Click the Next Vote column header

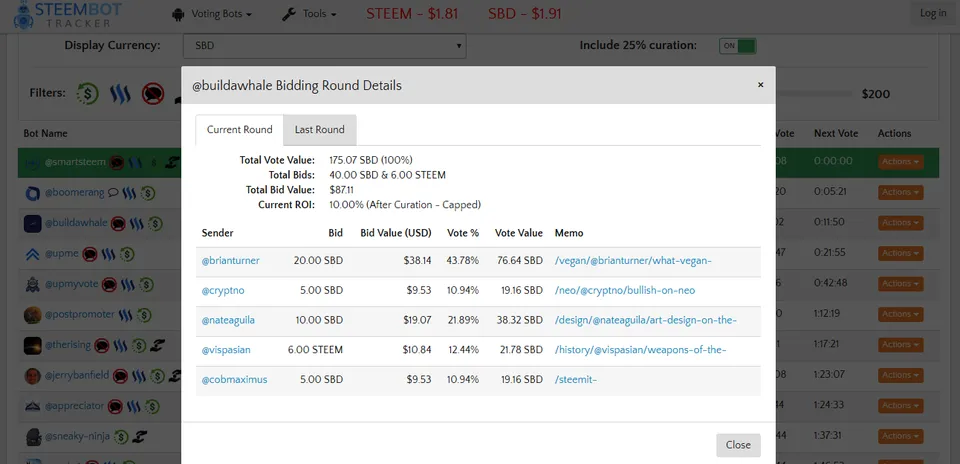click(x=836, y=133)
